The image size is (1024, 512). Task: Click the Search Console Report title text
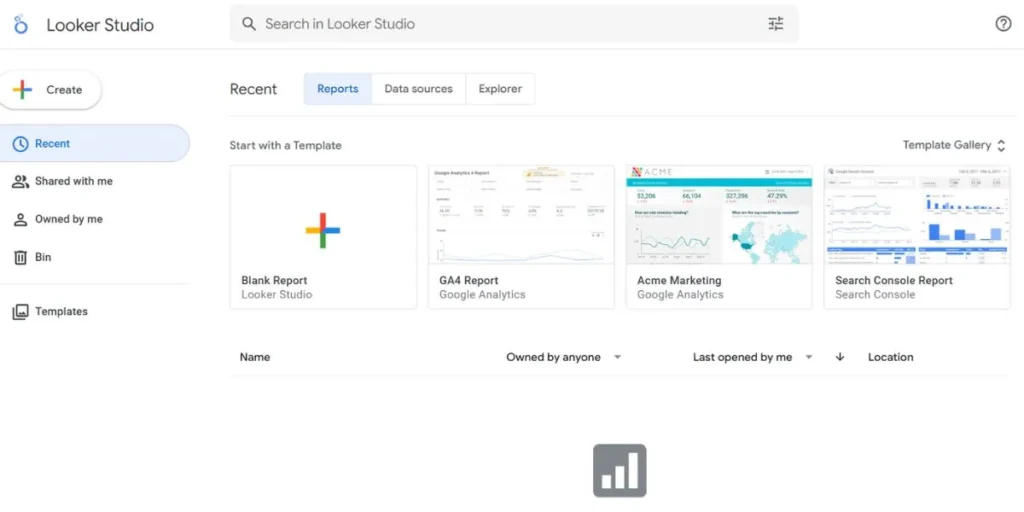click(x=894, y=280)
